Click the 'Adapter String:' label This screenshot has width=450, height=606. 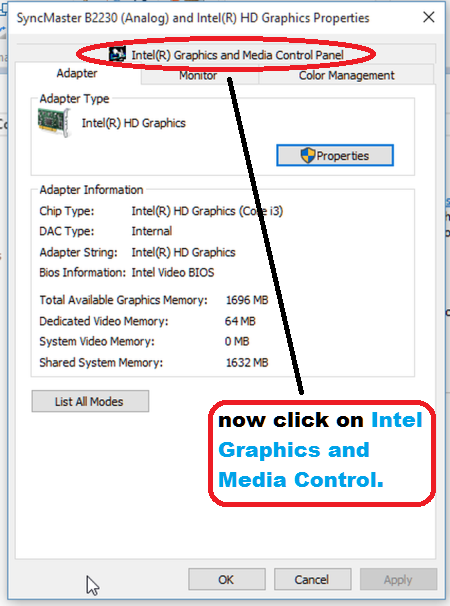78,252
